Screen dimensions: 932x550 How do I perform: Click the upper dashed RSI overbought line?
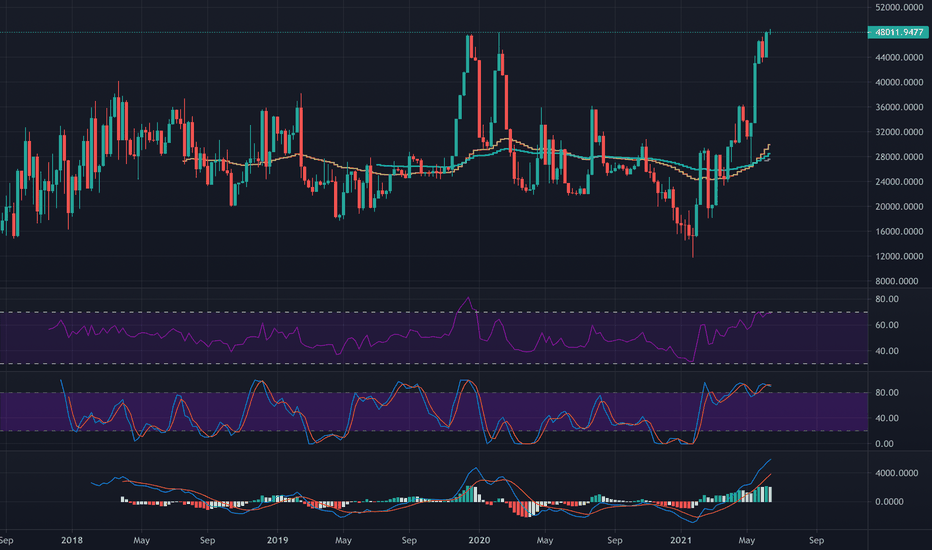[434, 312]
